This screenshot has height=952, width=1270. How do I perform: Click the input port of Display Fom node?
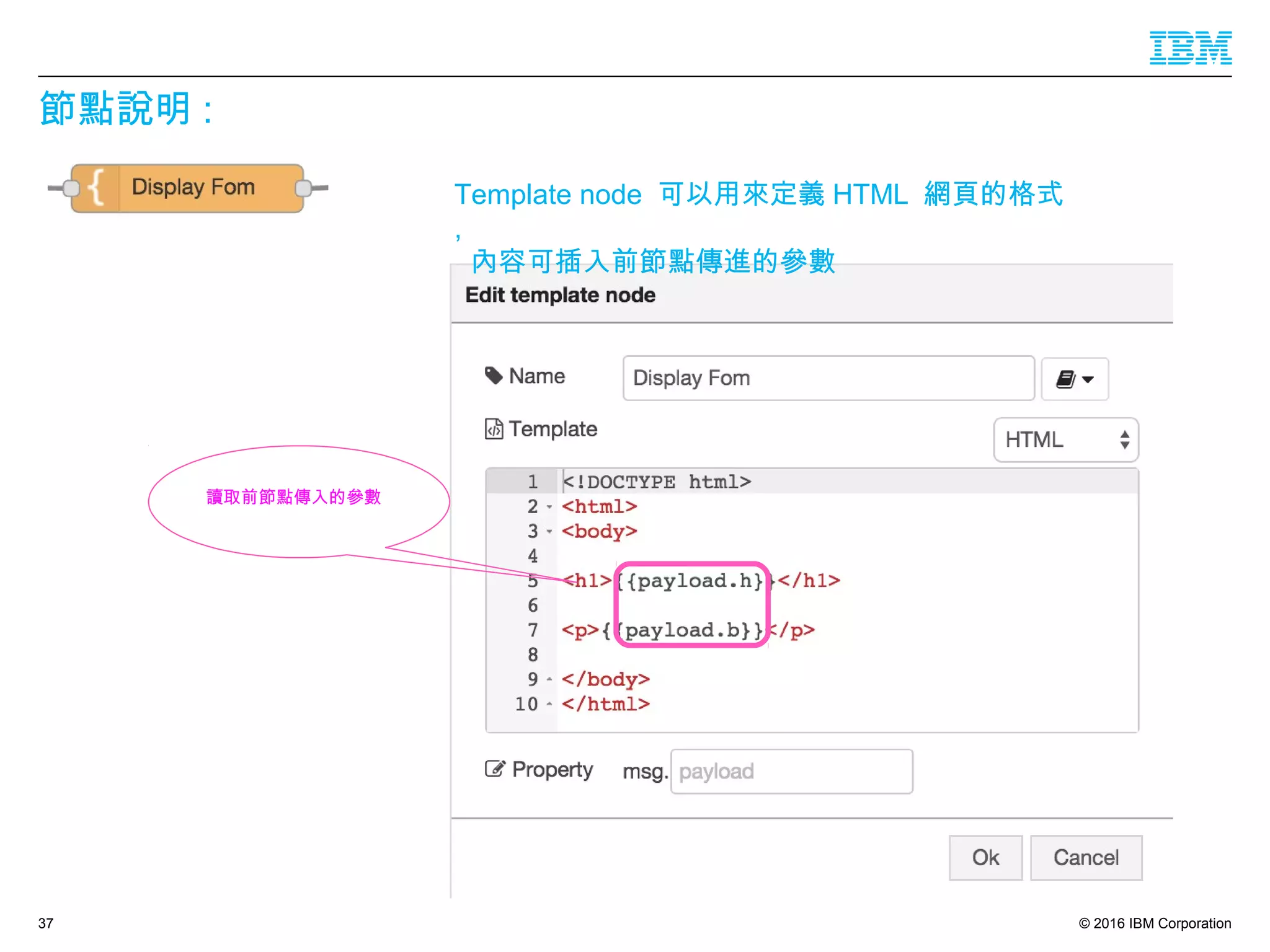tap(71, 188)
